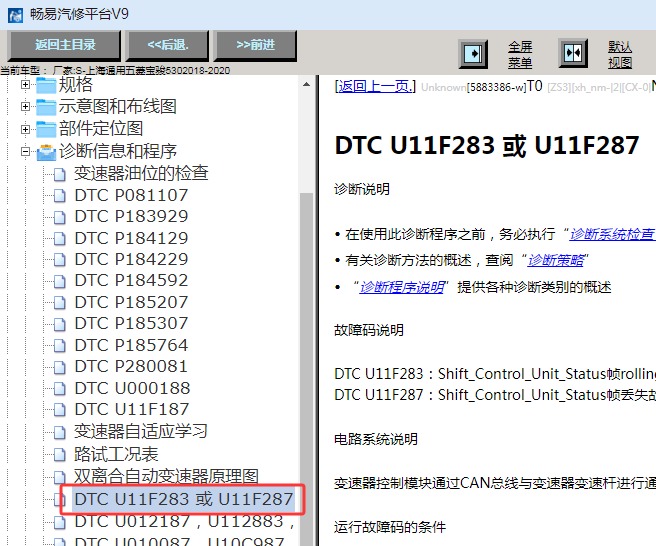Click the 返回主目录 button
Image resolution: width=656 pixels, height=546 pixels.
tap(64, 45)
